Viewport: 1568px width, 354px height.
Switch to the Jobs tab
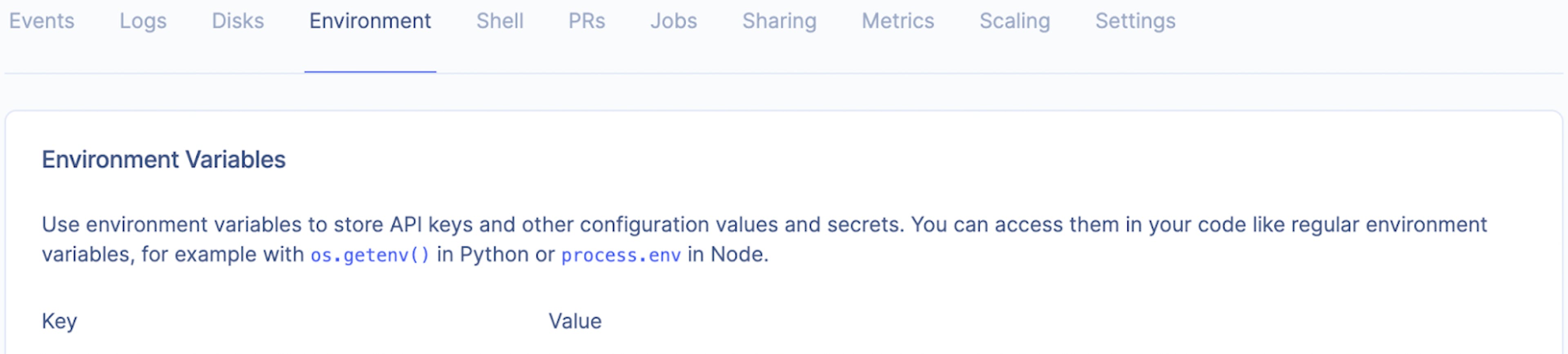point(673,21)
